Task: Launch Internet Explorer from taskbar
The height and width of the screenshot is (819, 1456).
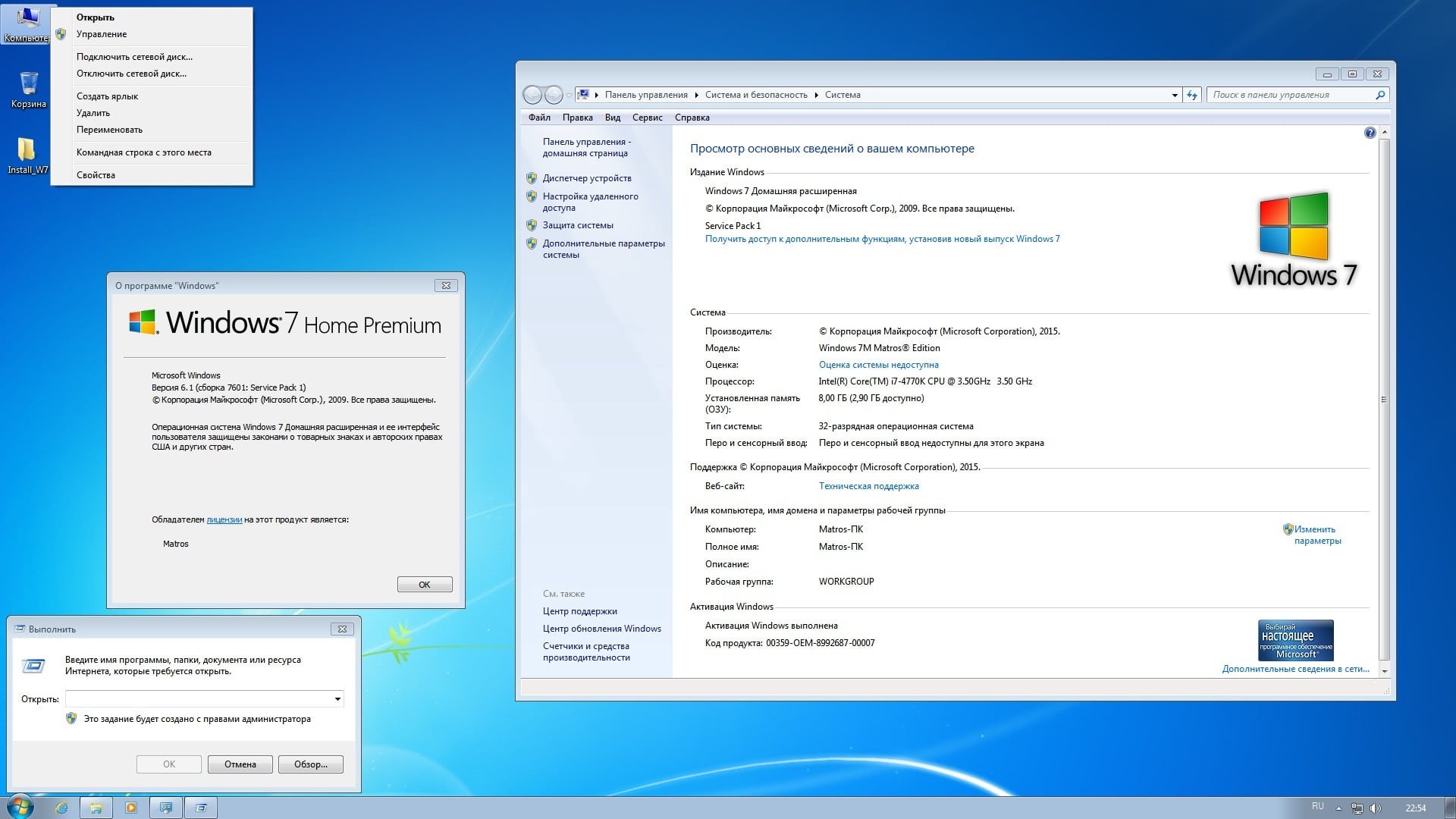Action: pyautogui.click(x=61, y=808)
